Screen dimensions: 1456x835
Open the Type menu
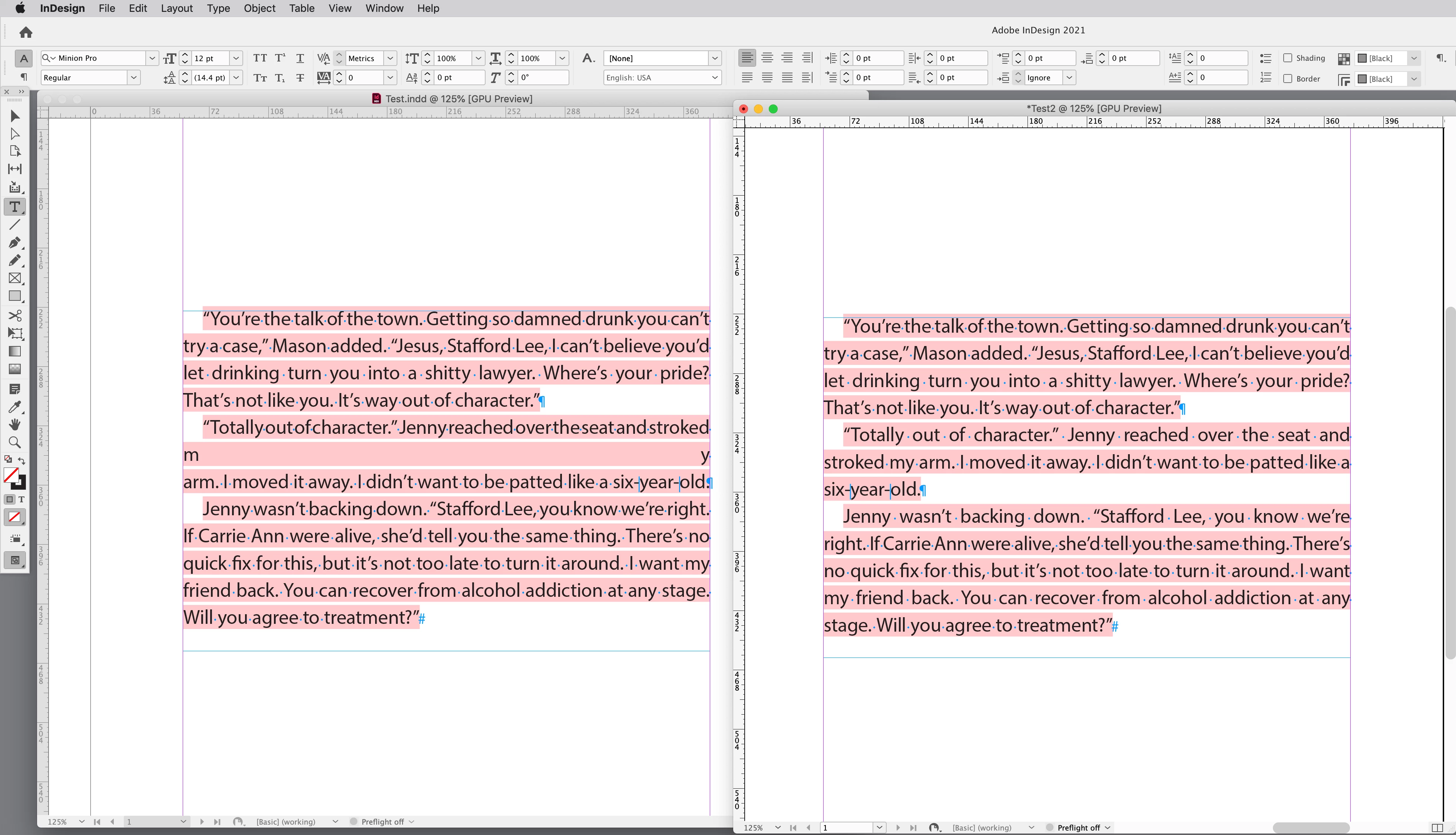pos(218,8)
